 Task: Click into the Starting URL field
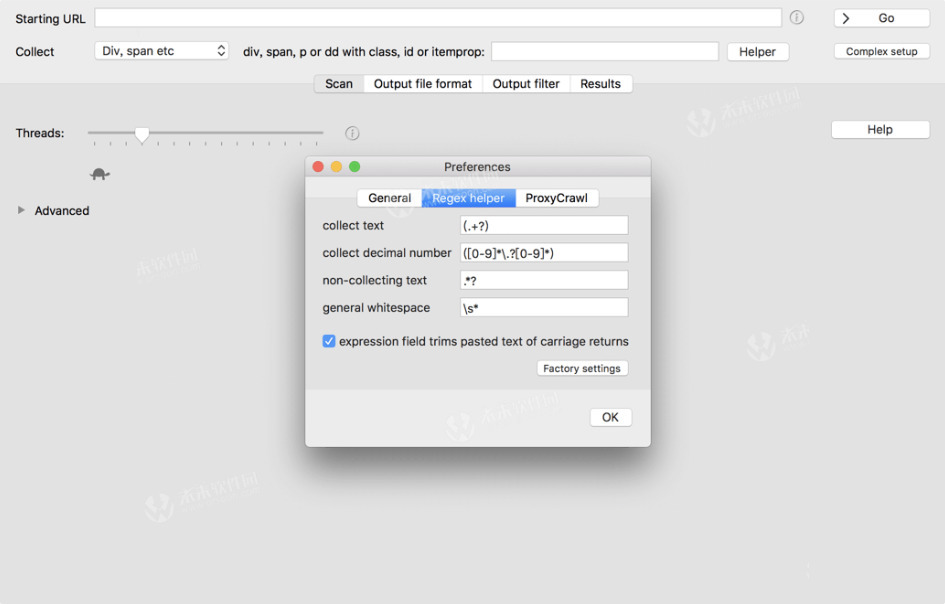[438, 17]
